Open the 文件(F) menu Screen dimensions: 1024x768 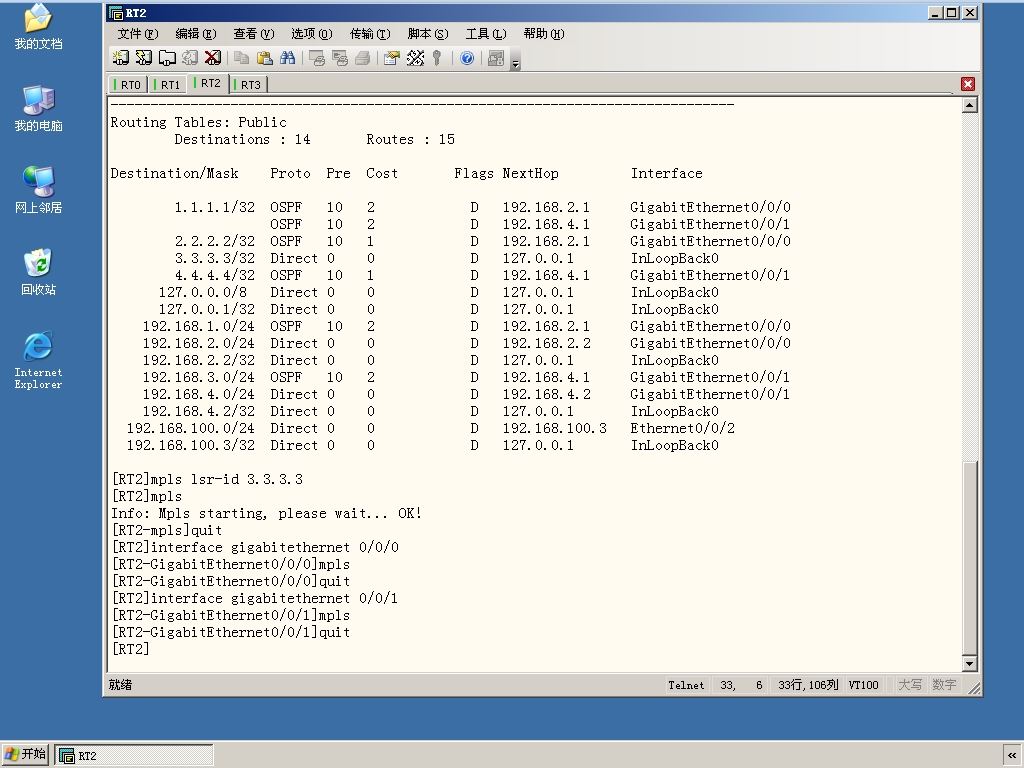pos(138,34)
